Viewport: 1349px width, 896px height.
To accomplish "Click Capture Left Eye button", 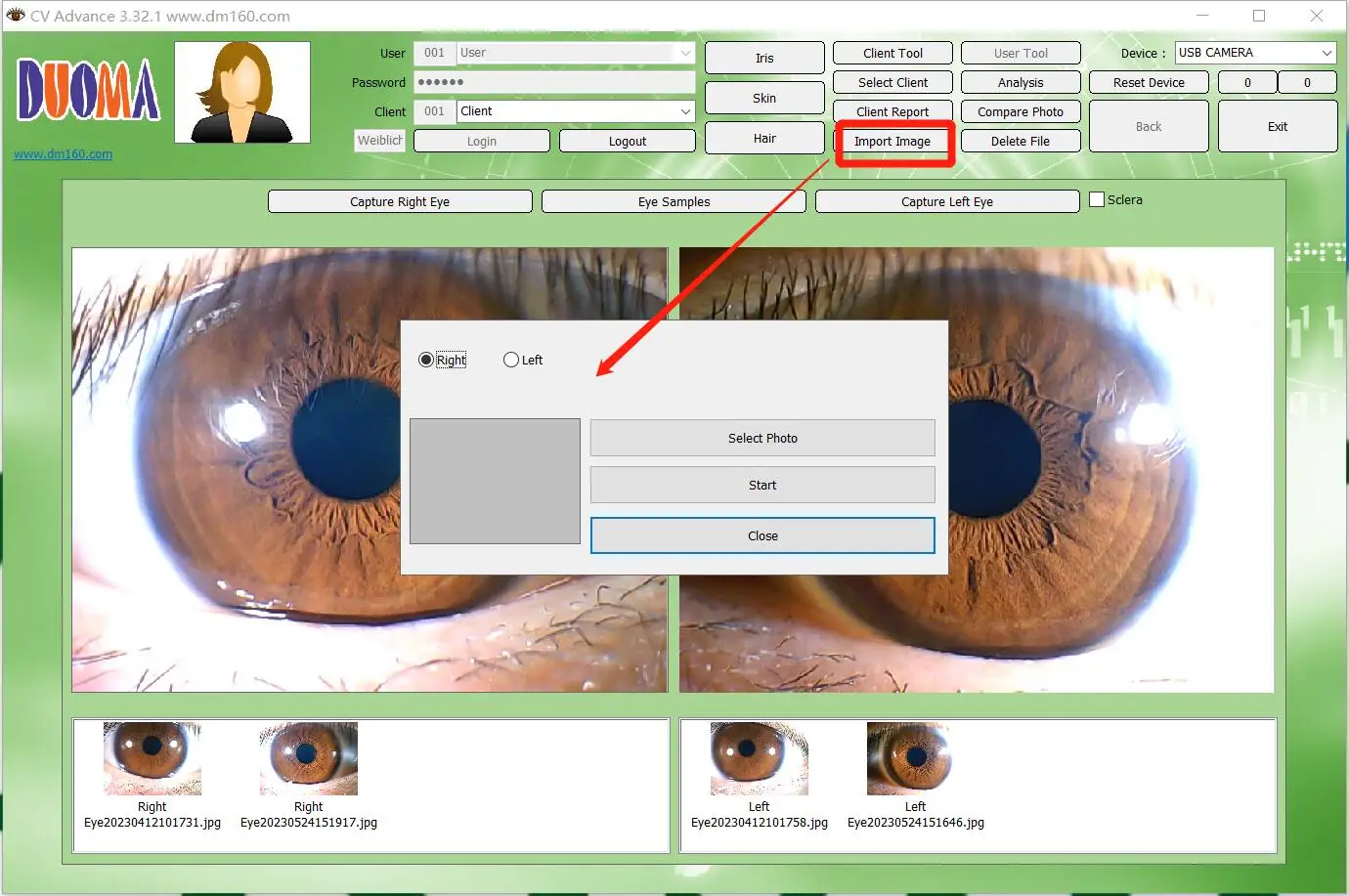I will [x=947, y=201].
